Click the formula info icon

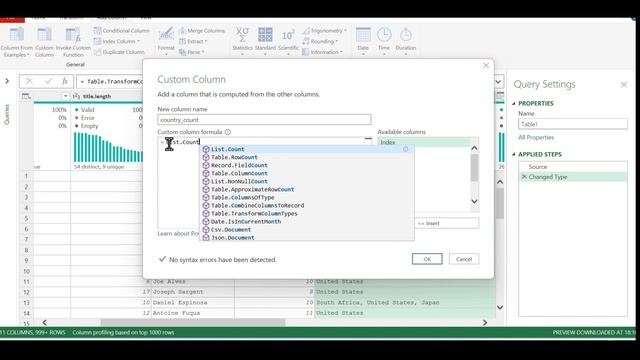[x=228, y=132]
